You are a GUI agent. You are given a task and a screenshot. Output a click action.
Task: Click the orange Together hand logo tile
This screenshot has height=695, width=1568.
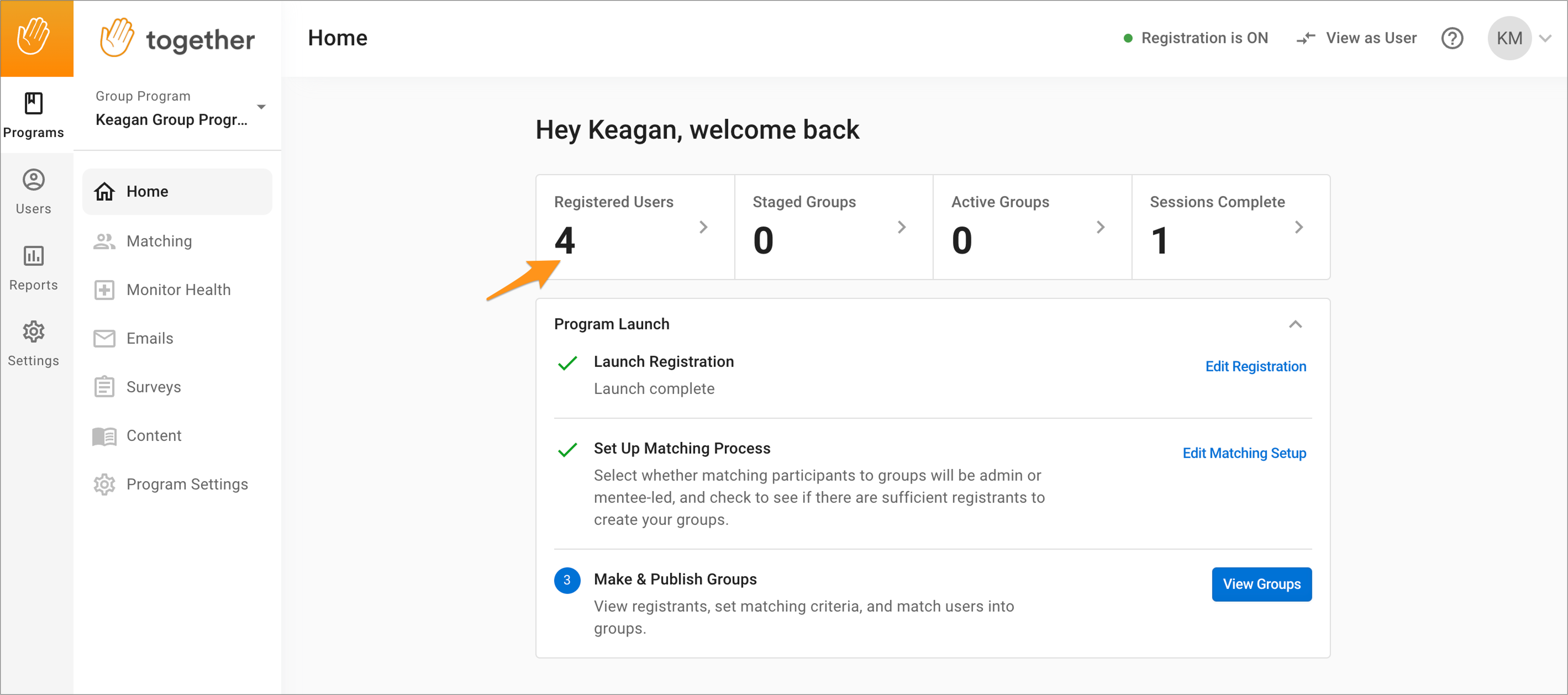(x=37, y=38)
